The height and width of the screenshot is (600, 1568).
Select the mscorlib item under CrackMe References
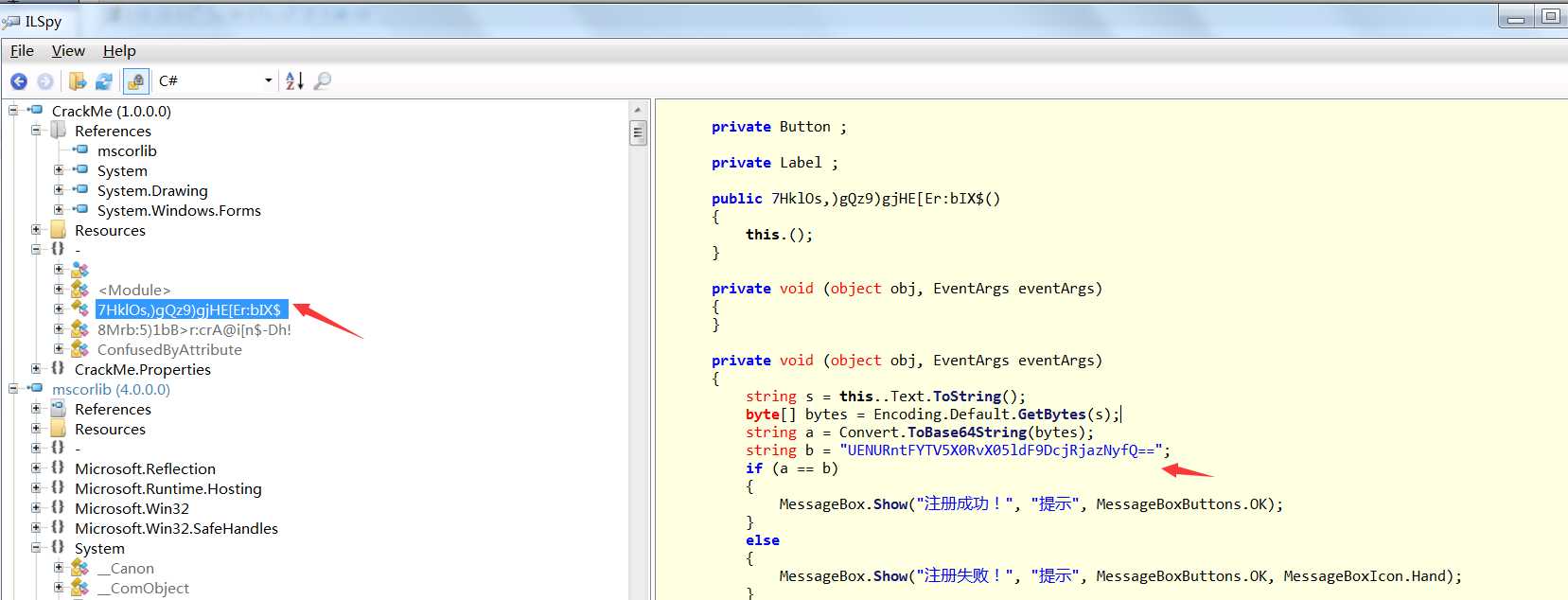click(x=127, y=150)
